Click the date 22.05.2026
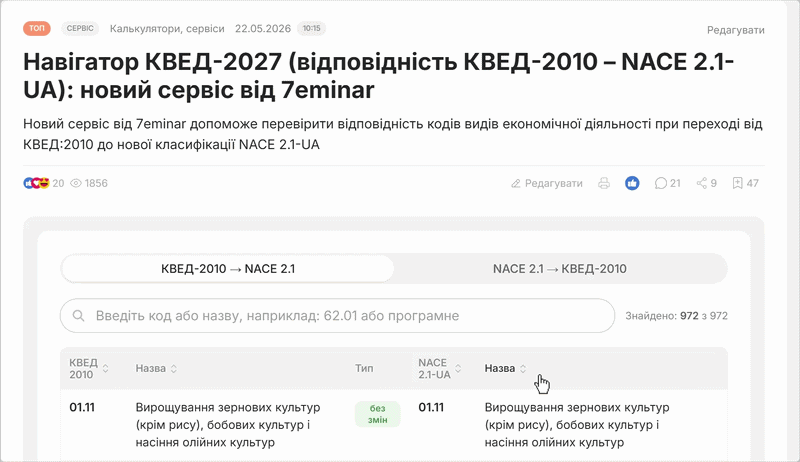This screenshot has width=800, height=462. point(263,29)
